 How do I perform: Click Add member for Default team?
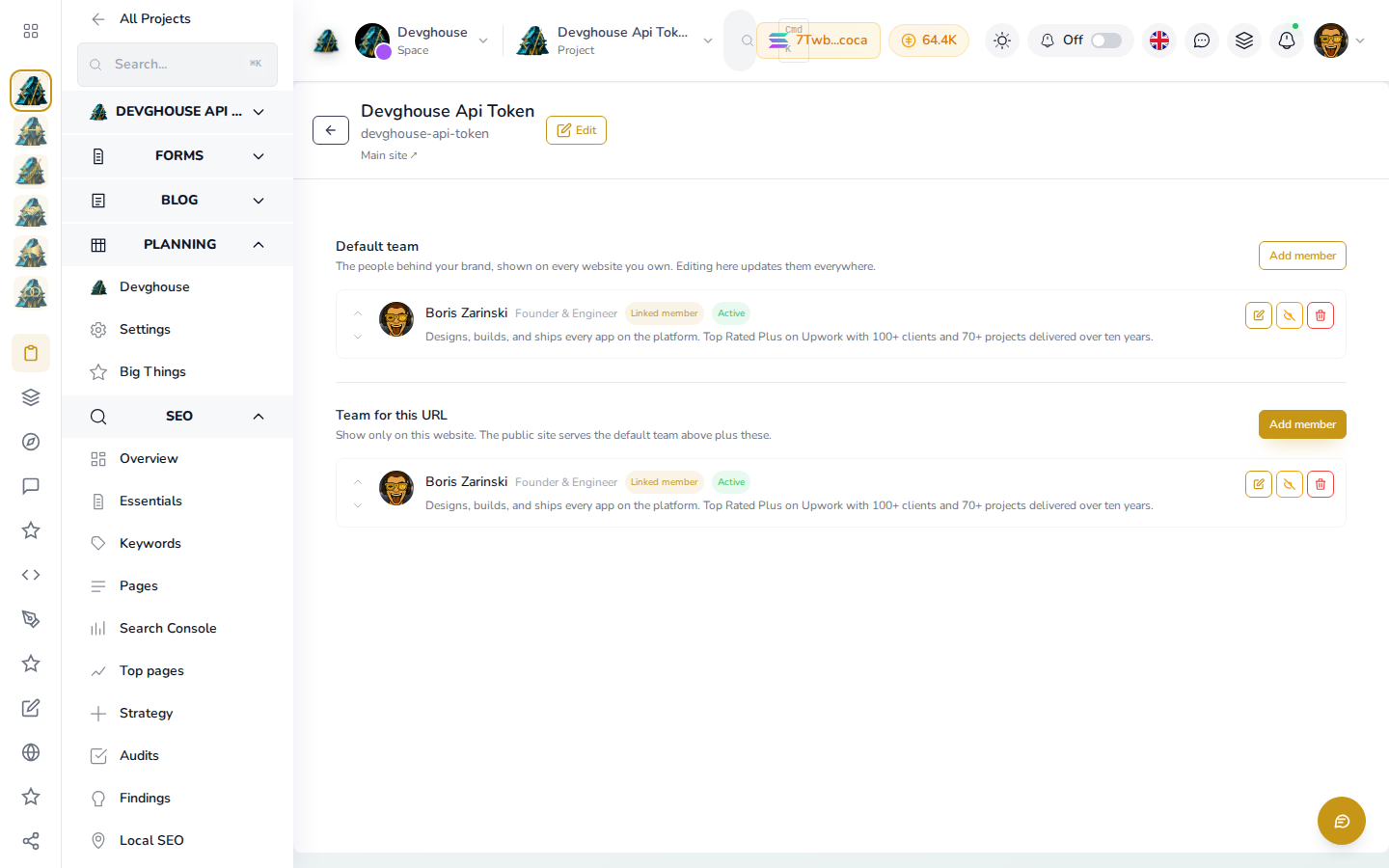click(x=1302, y=256)
